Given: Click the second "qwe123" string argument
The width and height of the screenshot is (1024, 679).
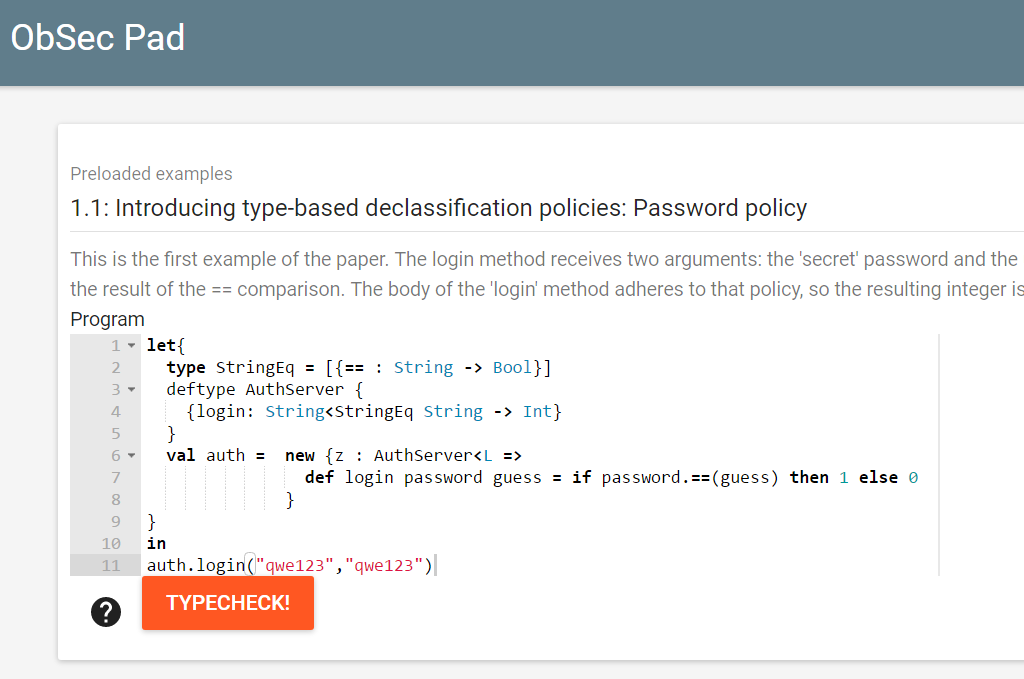Looking at the screenshot, I should pos(383,565).
